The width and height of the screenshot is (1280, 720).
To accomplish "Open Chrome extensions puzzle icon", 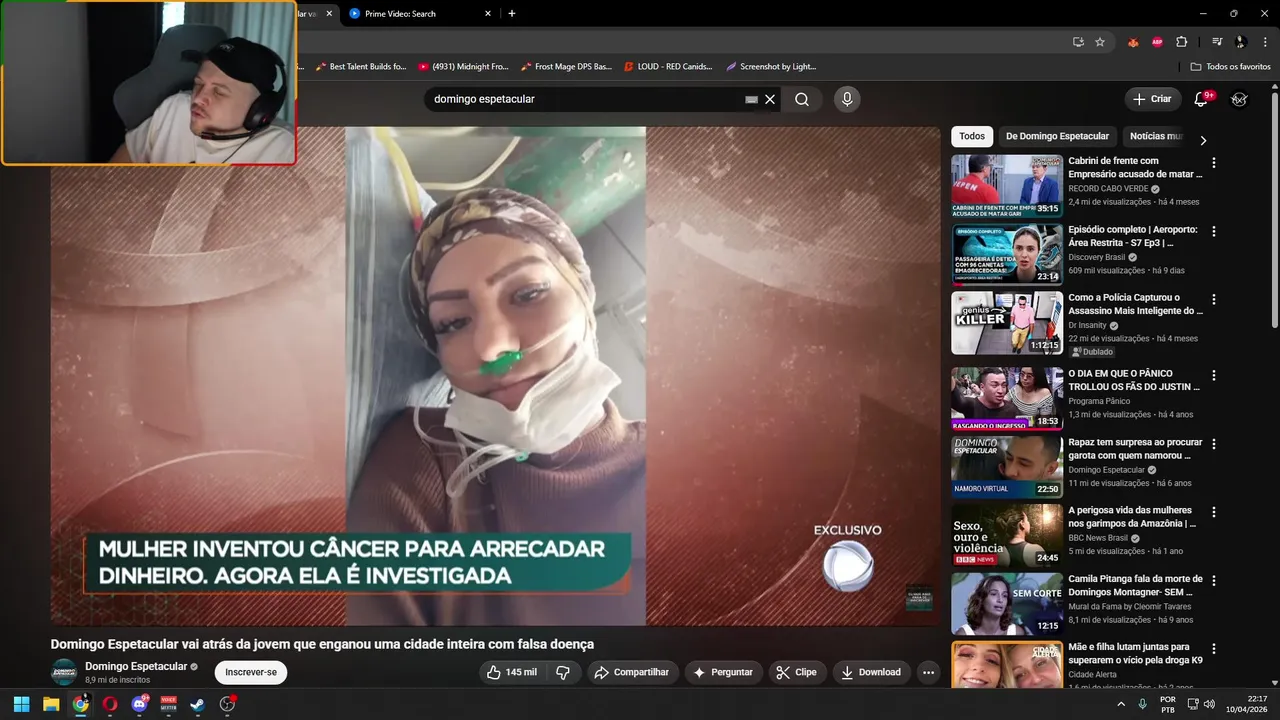I will click(1182, 42).
